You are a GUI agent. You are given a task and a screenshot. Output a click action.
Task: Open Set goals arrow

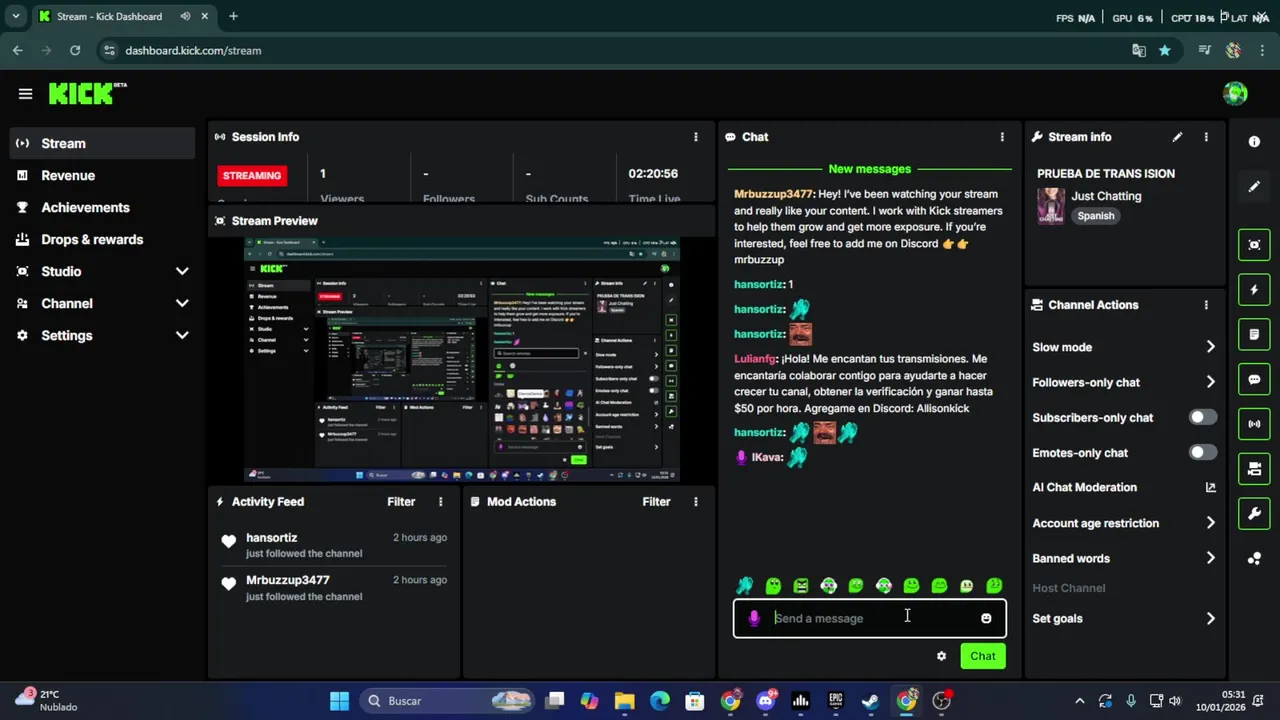point(1210,618)
